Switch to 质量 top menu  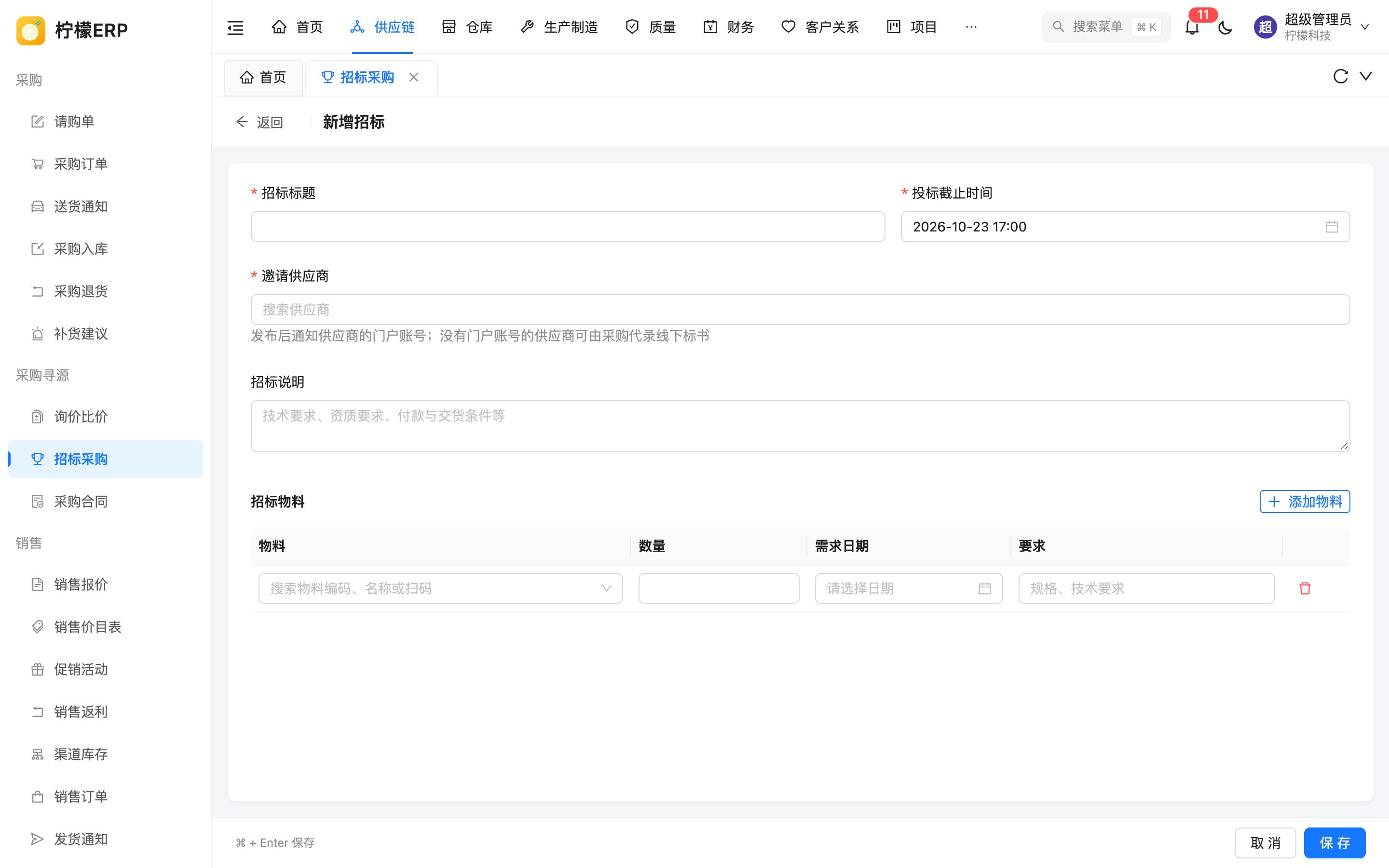pyautogui.click(x=650, y=27)
